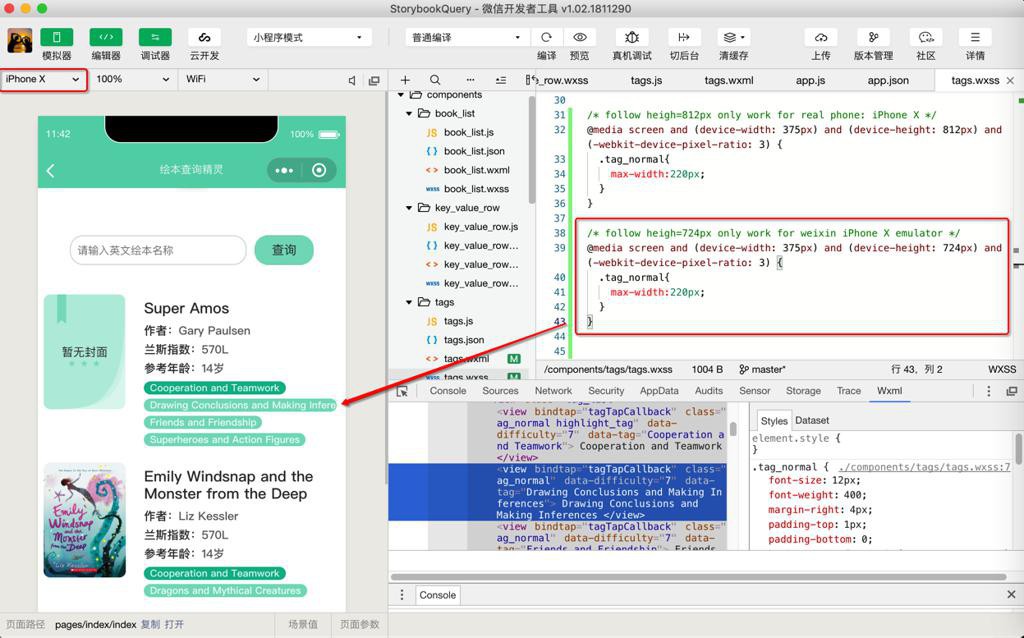
Task: Open the devtools vertical dots menu
Action: [x=988, y=391]
